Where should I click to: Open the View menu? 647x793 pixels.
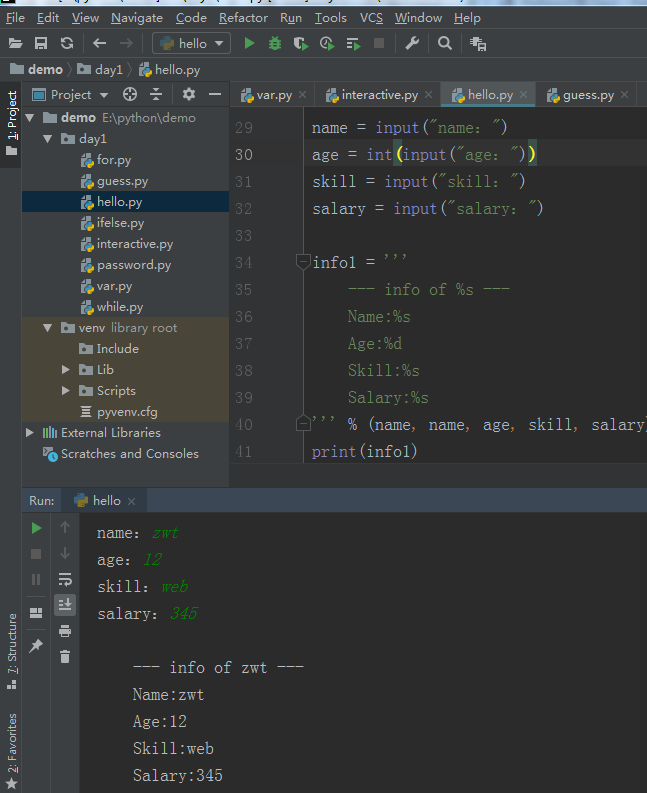coord(85,18)
